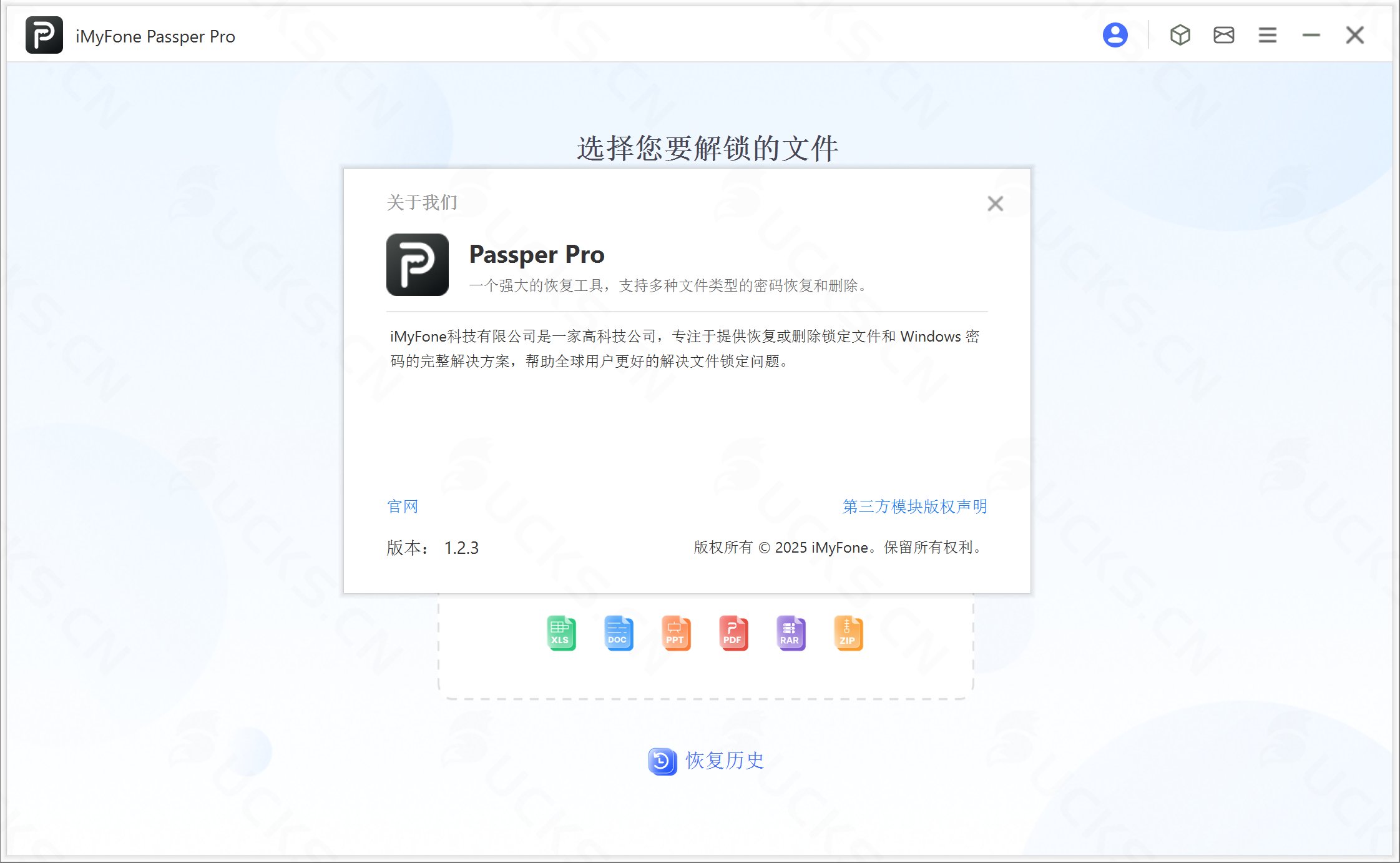This screenshot has width=1400, height=863.
Task: Click the Passper Pro logo in dialog
Action: pyautogui.click(x=417, y=265)
